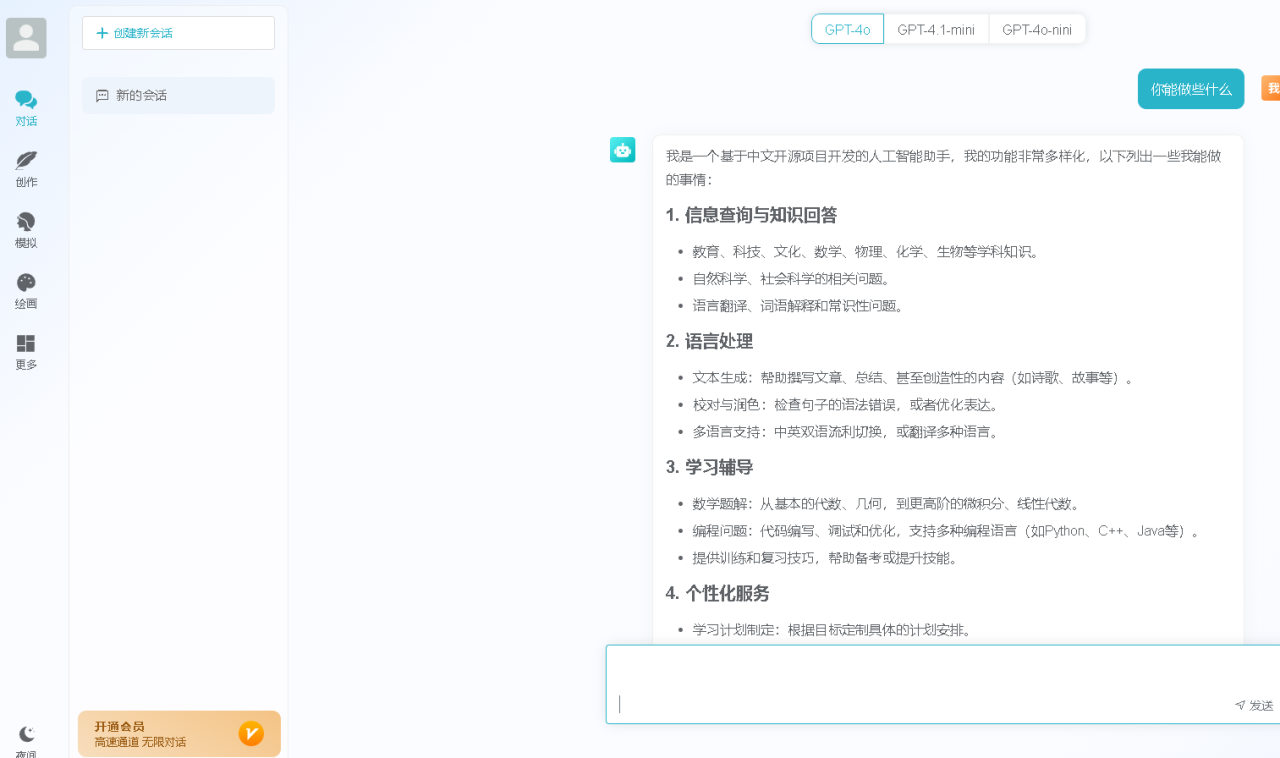Click the orange V membership badge

pos(251,734)
